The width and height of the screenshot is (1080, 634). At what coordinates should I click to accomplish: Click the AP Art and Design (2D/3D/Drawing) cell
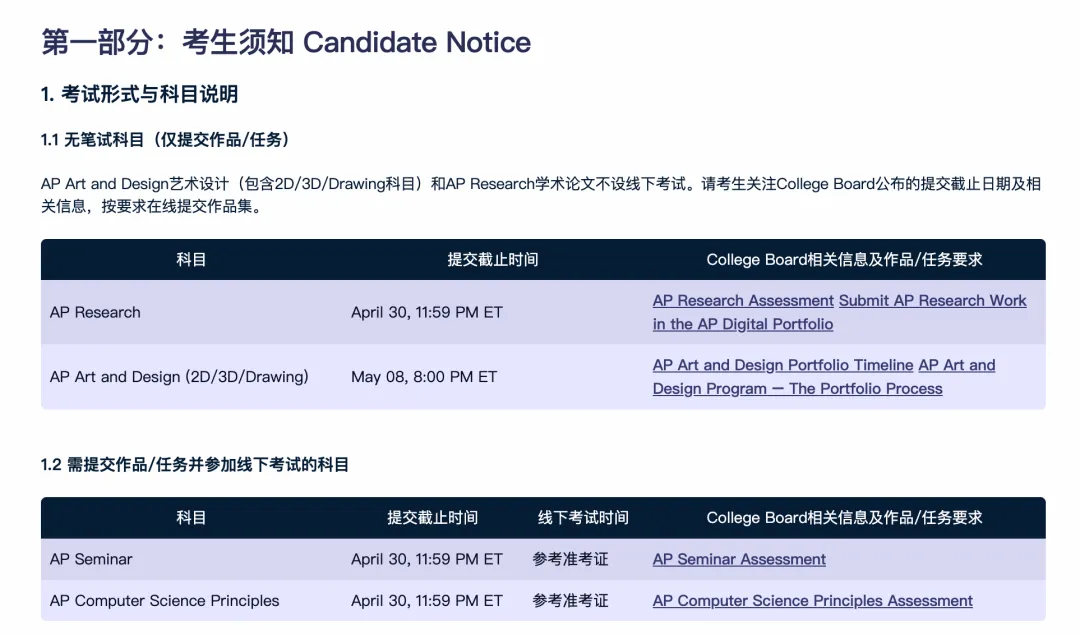pos(179,377)
